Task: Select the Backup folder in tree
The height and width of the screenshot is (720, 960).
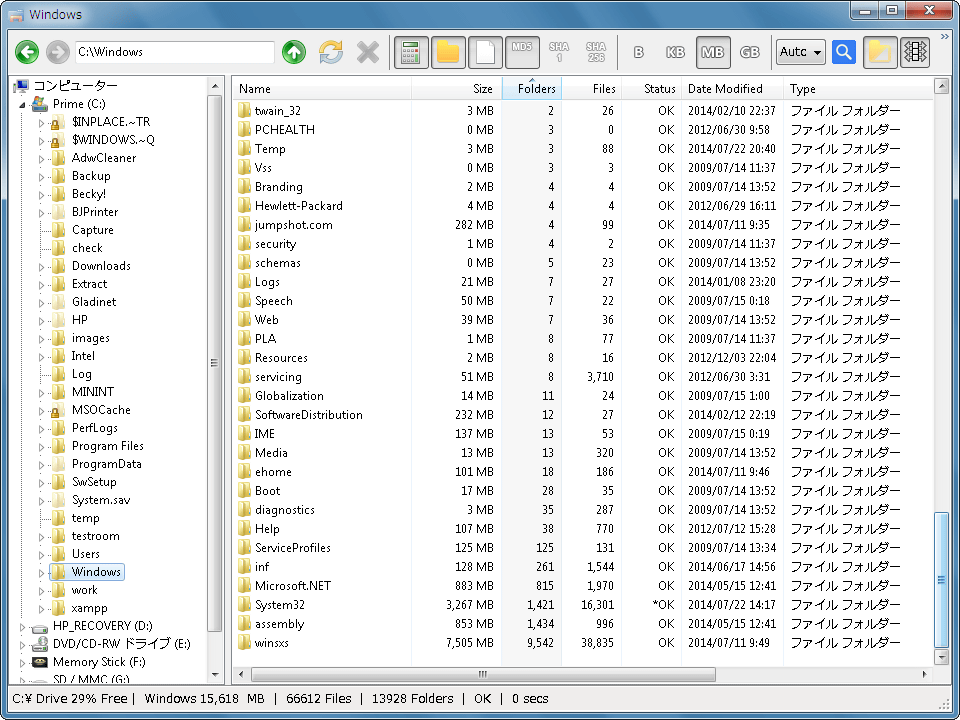Action: coord(91,176)
